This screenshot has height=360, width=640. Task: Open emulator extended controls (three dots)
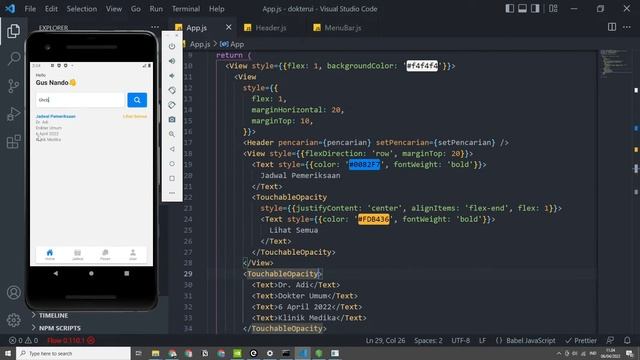pos(172,193)
